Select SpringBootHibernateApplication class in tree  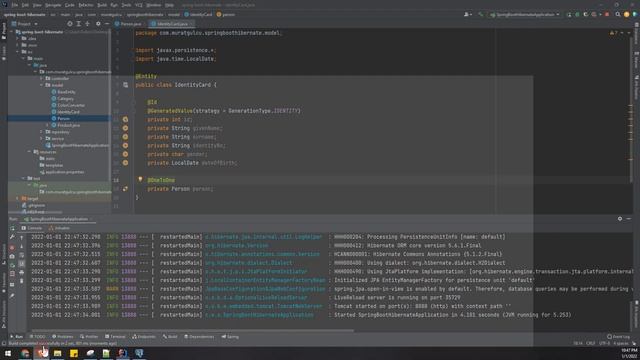point(78,145)
